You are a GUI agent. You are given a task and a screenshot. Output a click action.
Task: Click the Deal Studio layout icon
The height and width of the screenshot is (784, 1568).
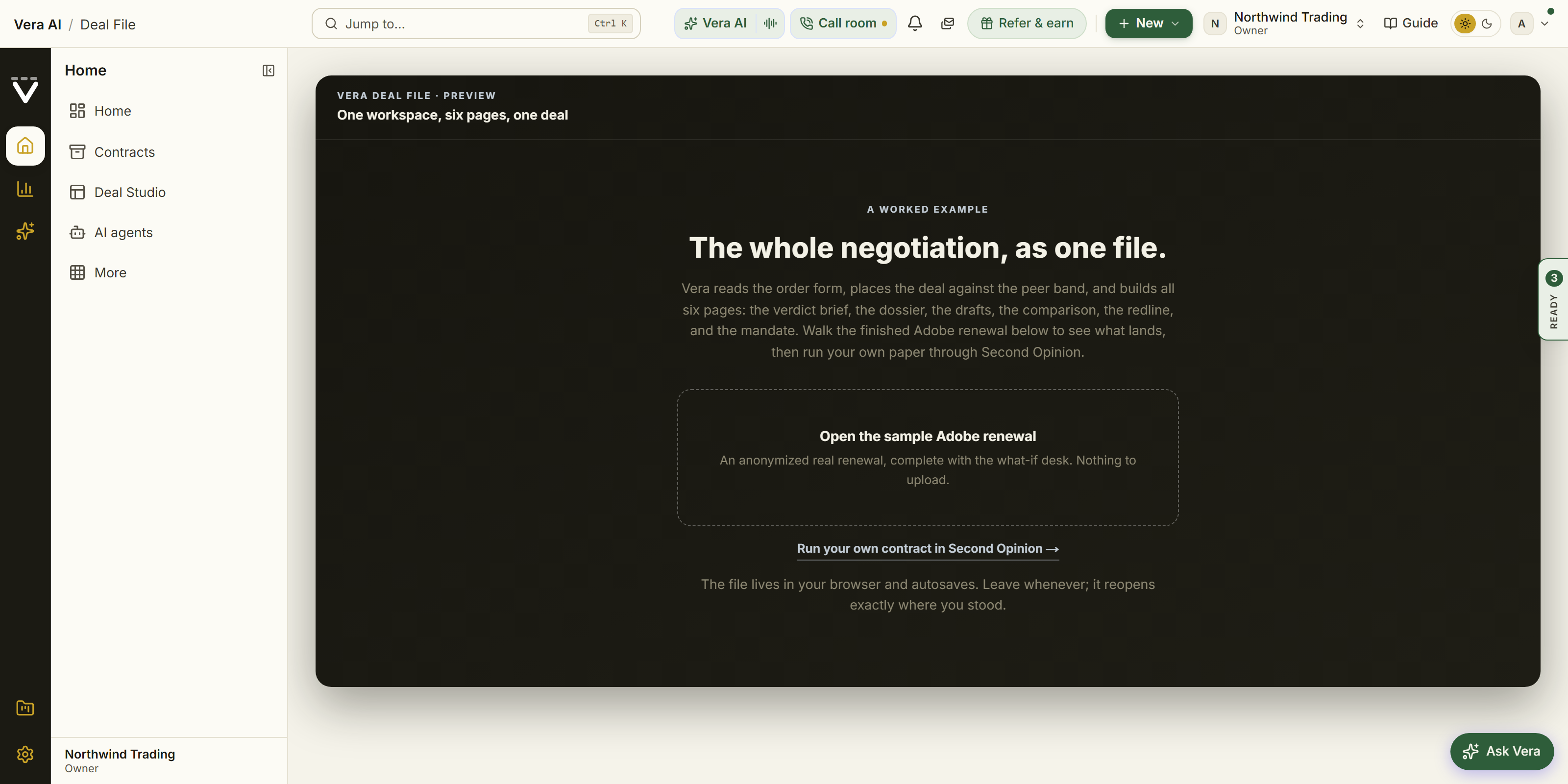pyautogui.click(x=77, y=193)
